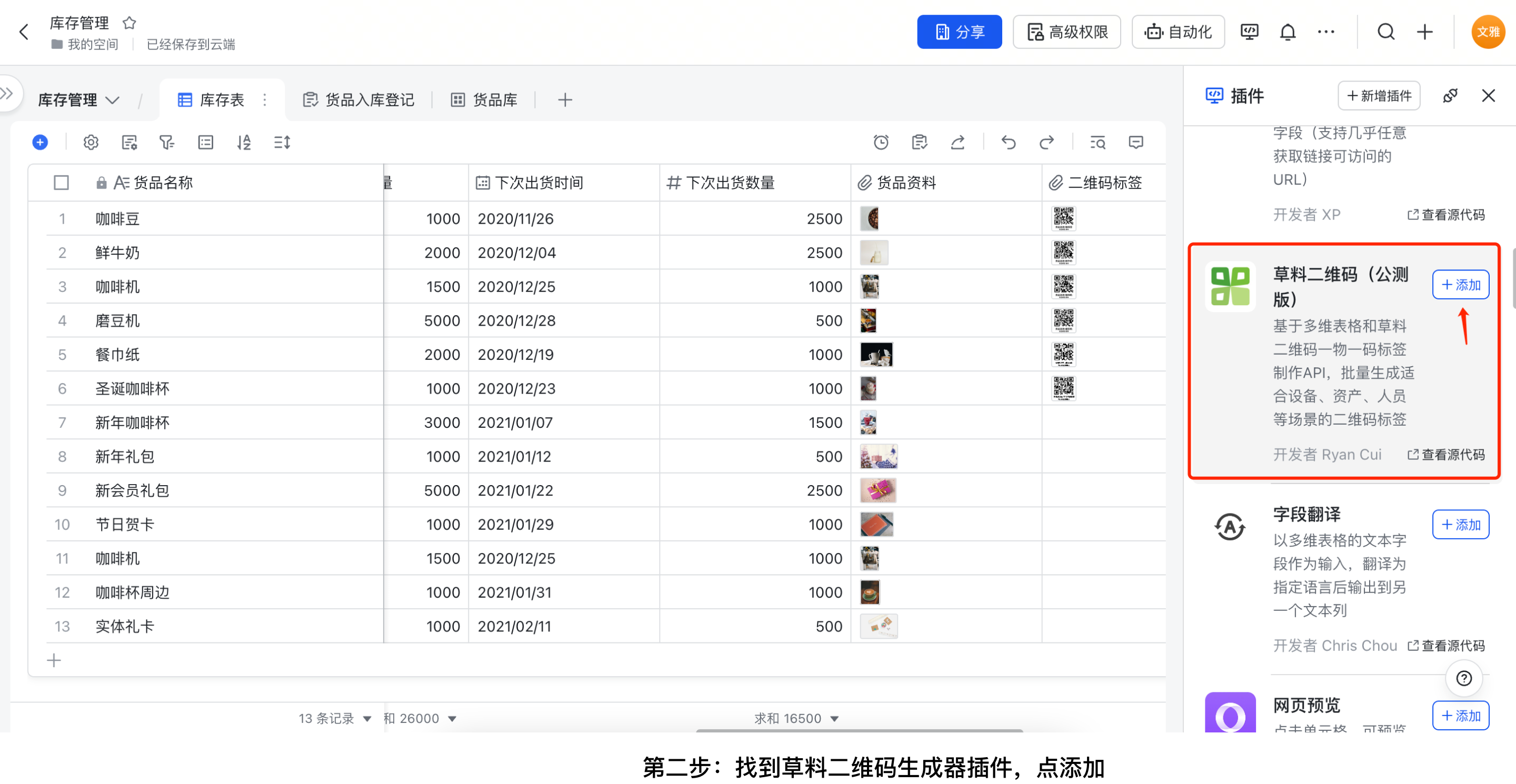1516x784 pixels.
Task: Add the 草料二维码 plugin
Action: 1460,285
